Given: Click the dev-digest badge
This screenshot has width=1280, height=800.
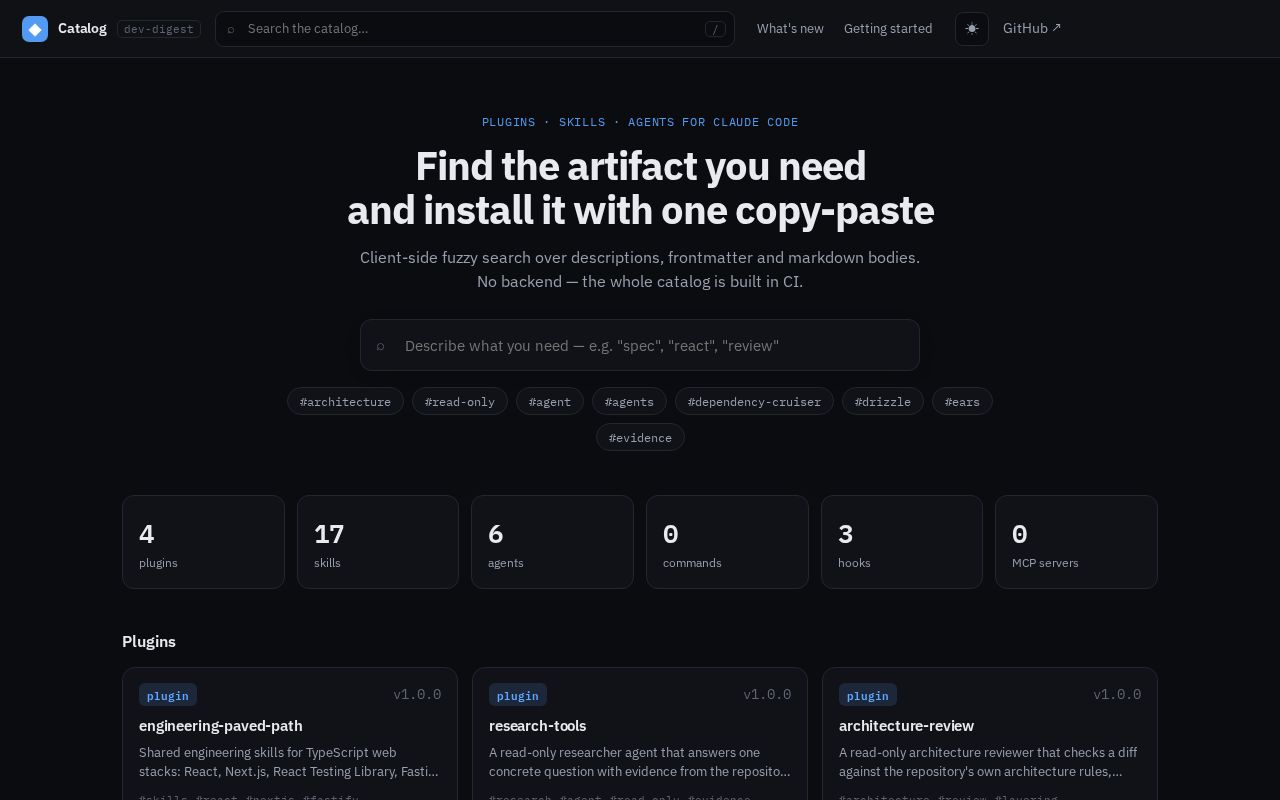Looking at the screenshot, I should tap(159, 29).
